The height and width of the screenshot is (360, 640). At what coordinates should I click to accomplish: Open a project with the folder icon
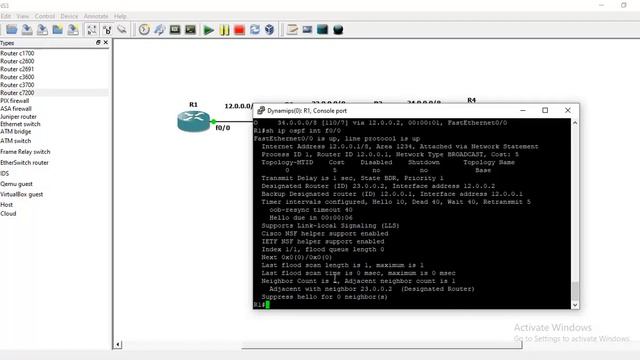[x=11, y=29]
